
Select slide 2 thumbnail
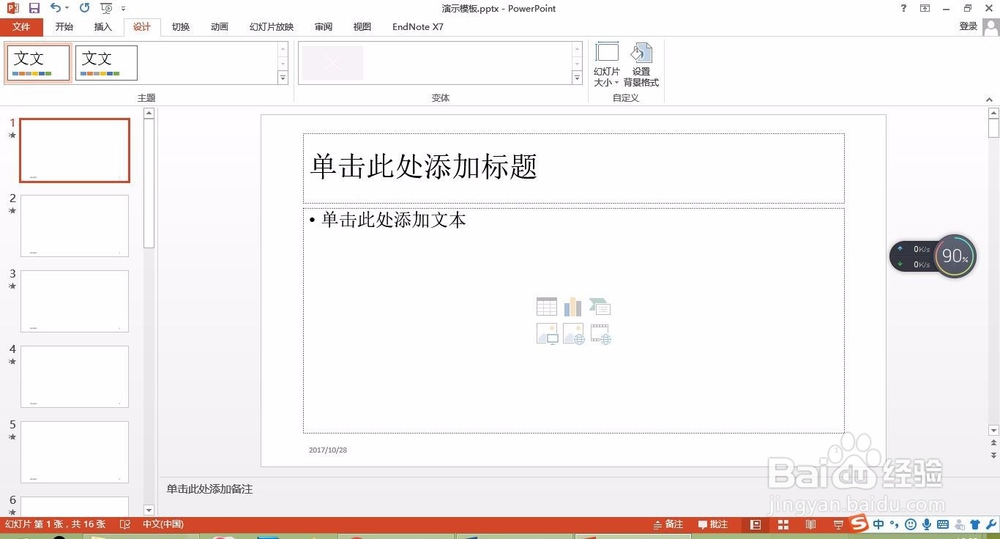75,226
